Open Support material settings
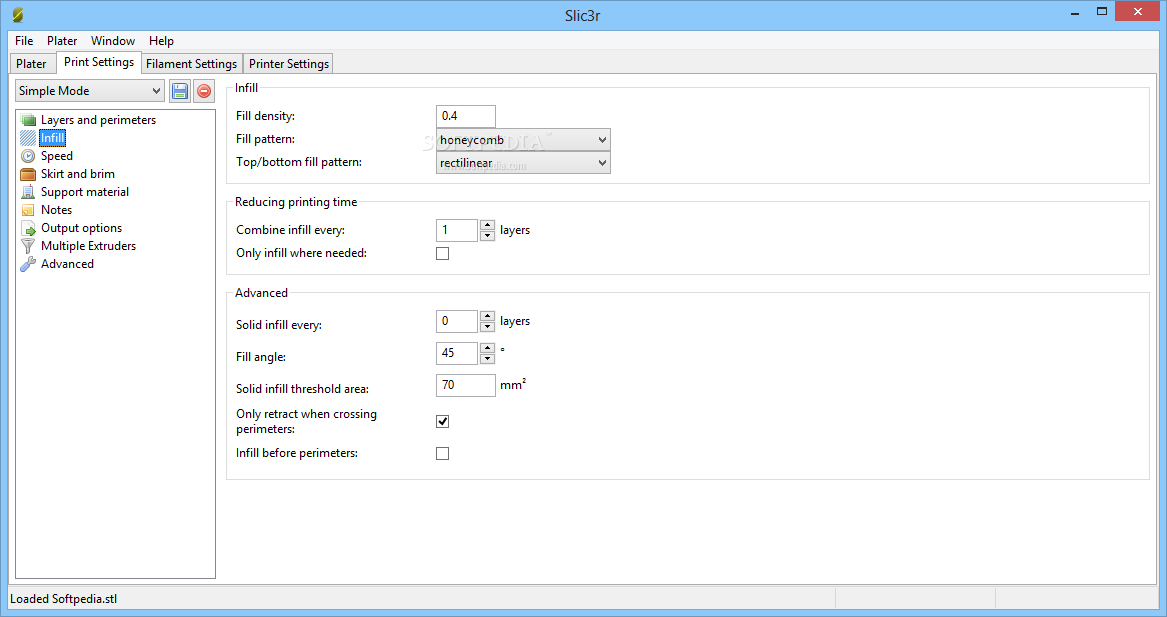The height and width of the screenshot is (617, 1167). point(85,191)
